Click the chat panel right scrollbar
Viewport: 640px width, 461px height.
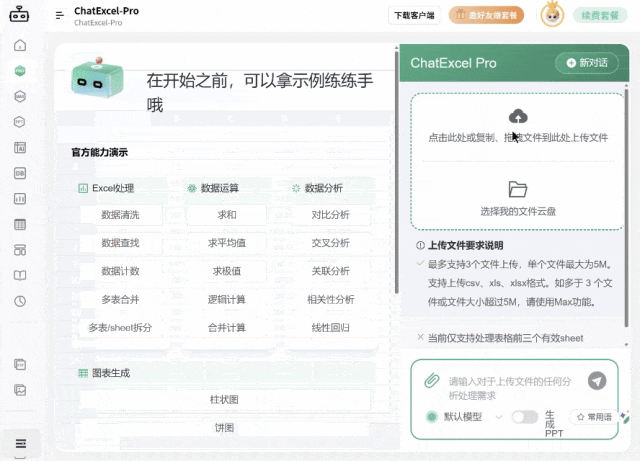(x=627, y=208)
